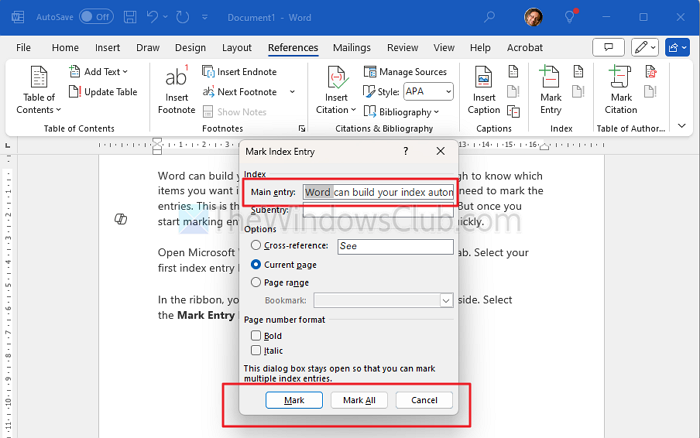Open the File menu

23,47
